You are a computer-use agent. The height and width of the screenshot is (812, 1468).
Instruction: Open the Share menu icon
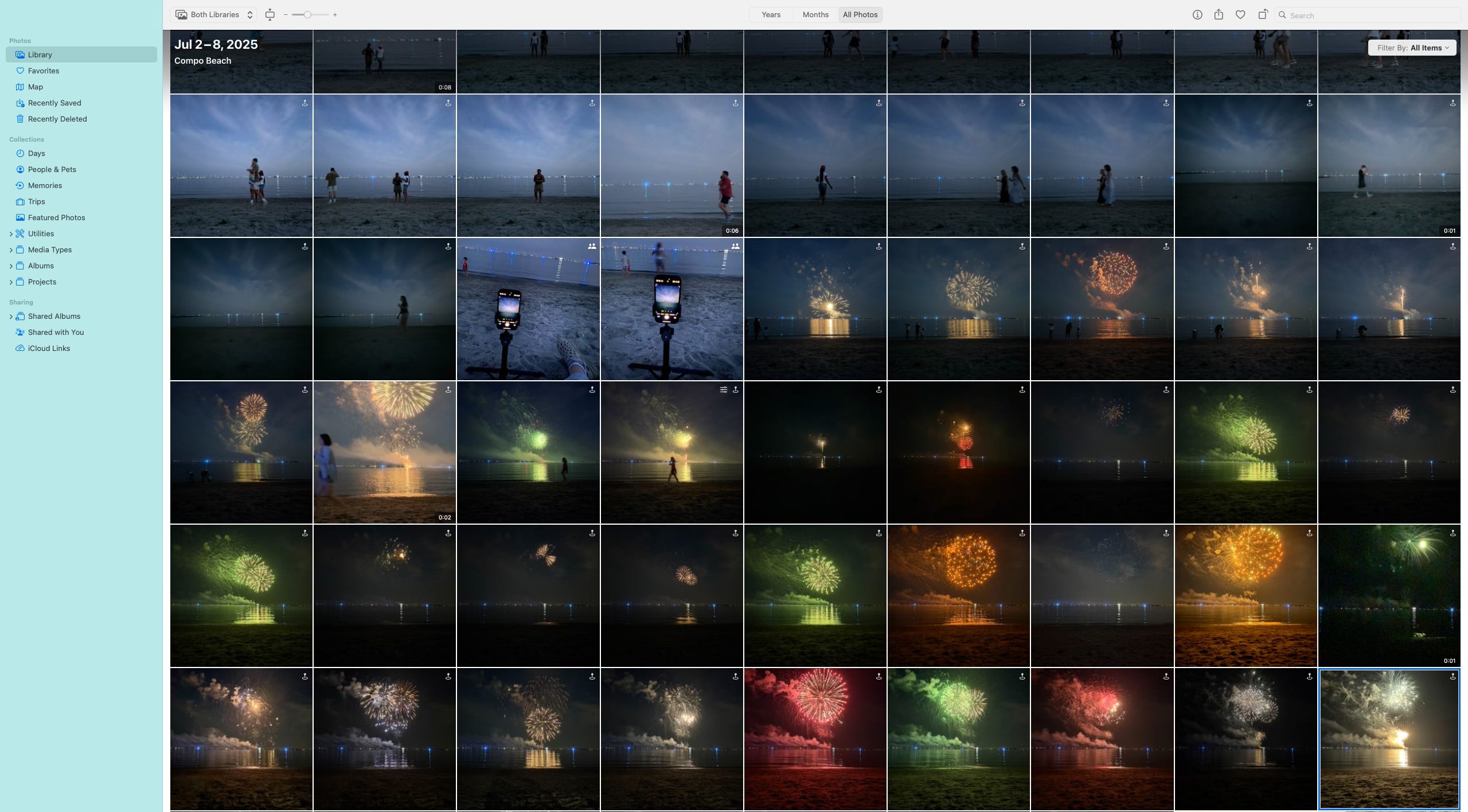pyautogui.click(x=1219, y=15)
